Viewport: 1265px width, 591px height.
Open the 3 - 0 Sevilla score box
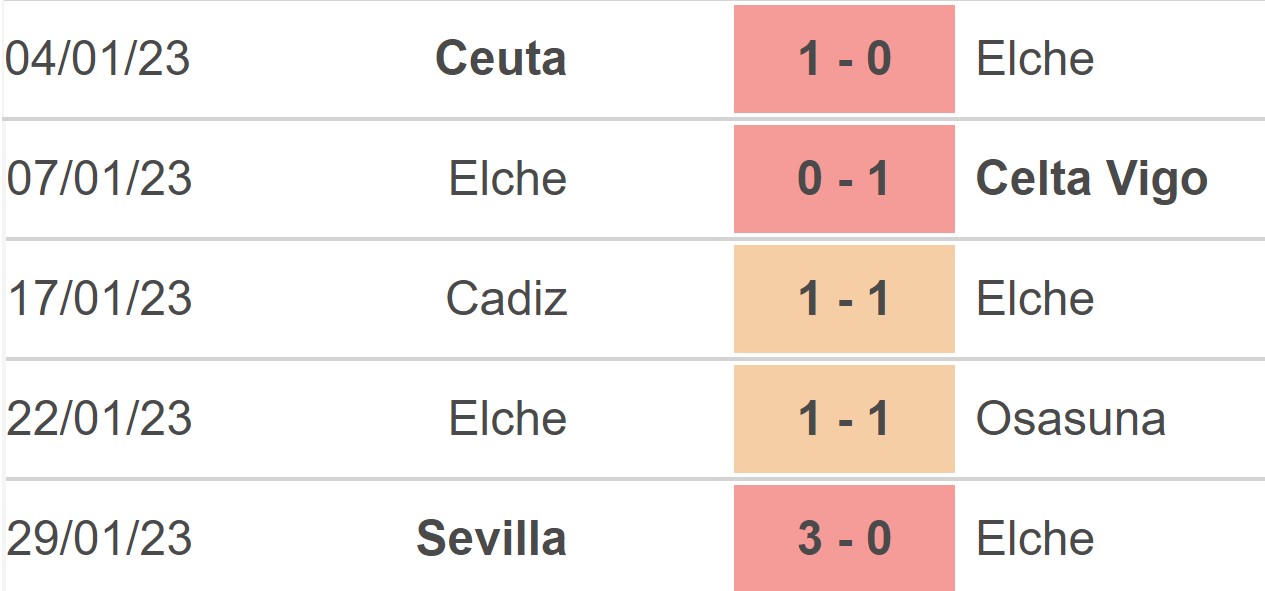844,538
